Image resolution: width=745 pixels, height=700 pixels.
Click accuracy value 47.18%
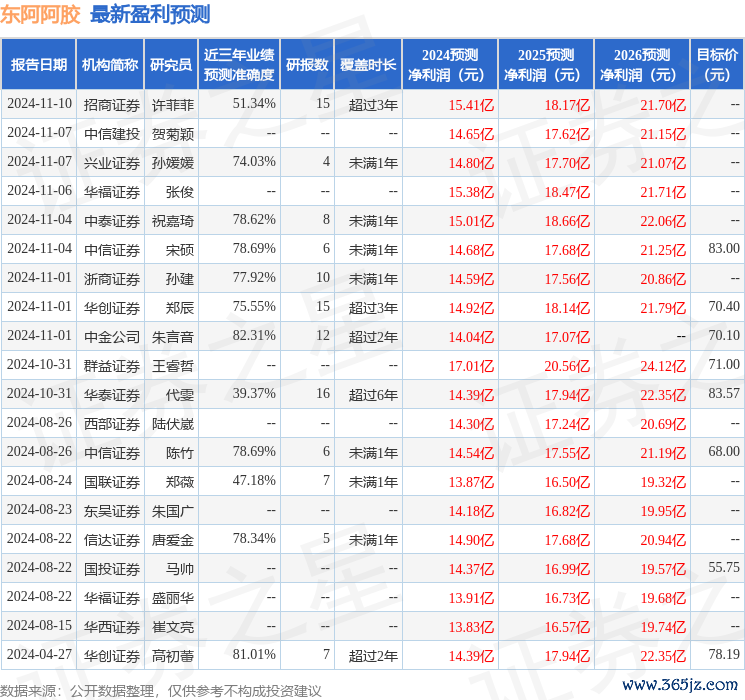[x=254, y=480]
